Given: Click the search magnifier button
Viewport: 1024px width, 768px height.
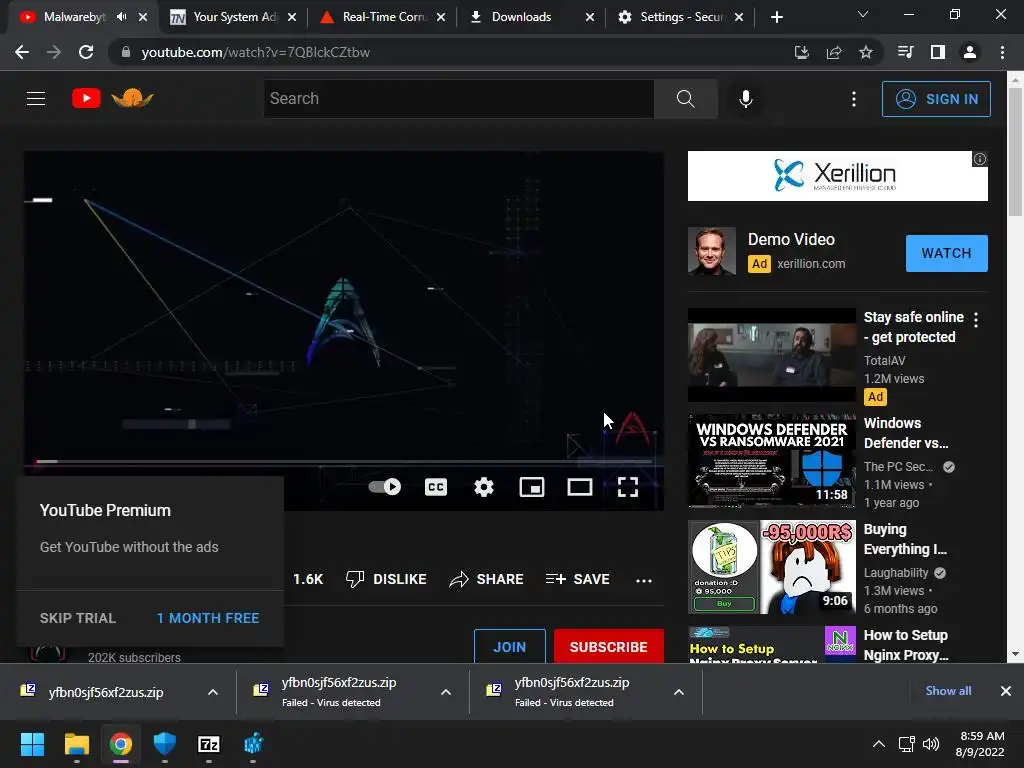Looking at the screenshot, I should 686,99.
